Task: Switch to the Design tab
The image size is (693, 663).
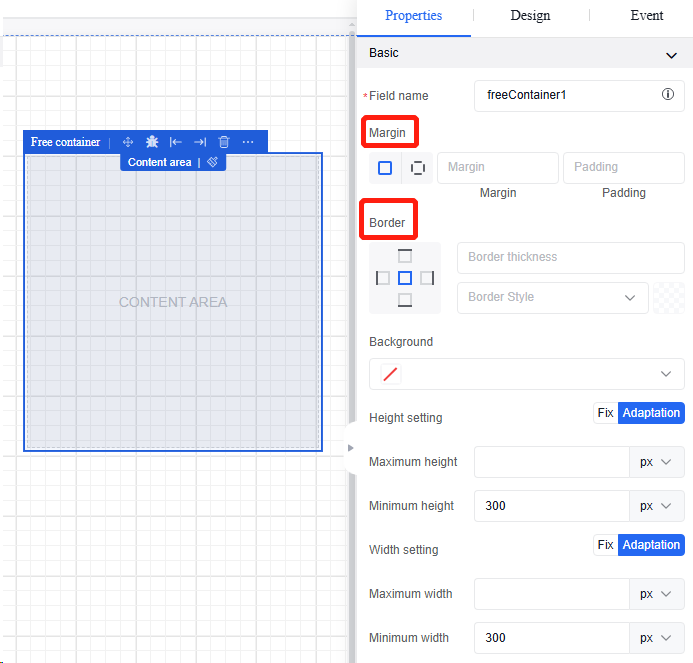Action: (530, 16)
